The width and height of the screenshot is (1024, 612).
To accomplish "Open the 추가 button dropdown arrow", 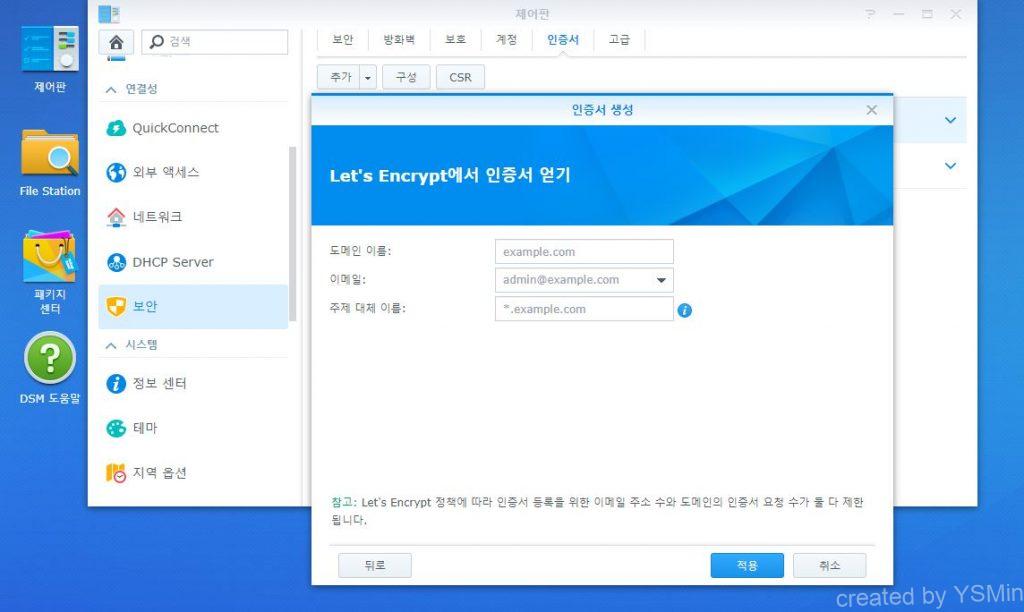I will [x=368, y=77].
